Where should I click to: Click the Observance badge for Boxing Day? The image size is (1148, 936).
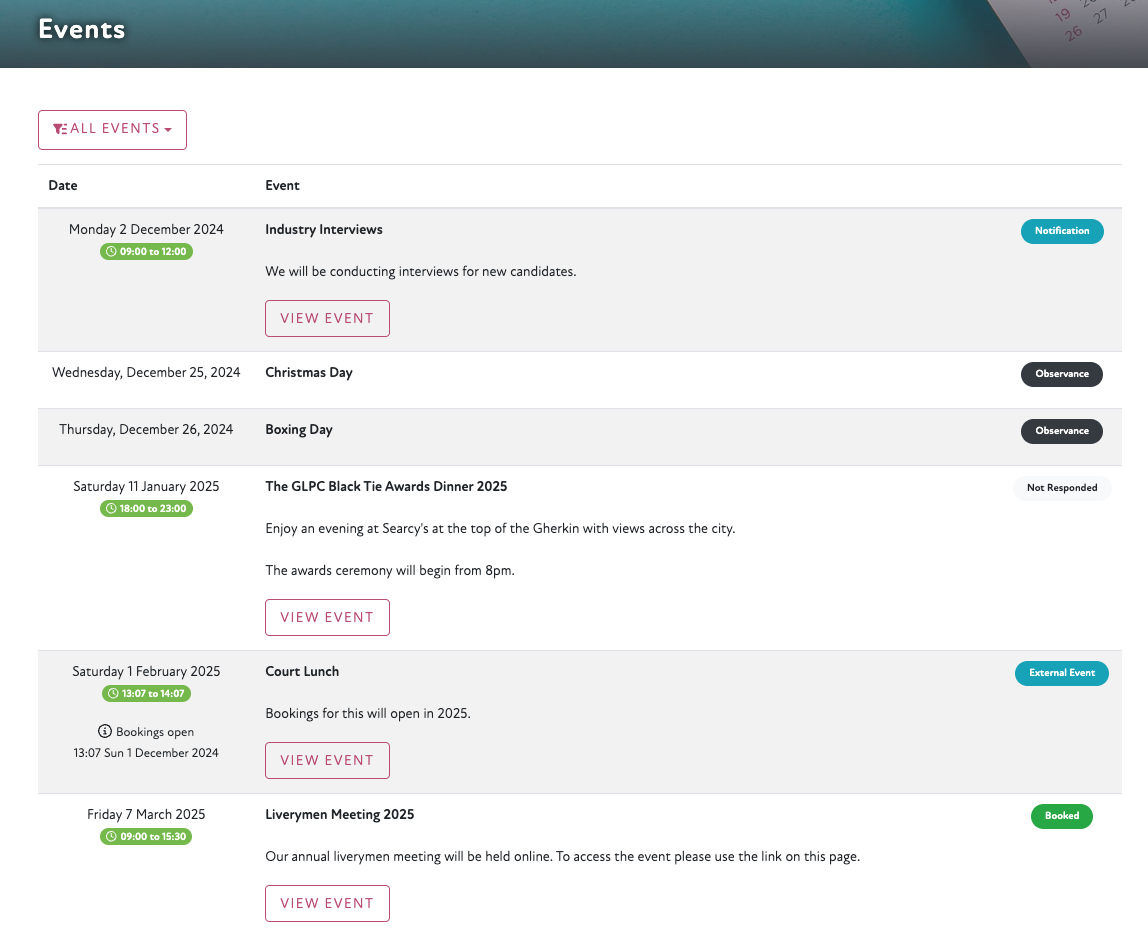tap(1062, 431)
